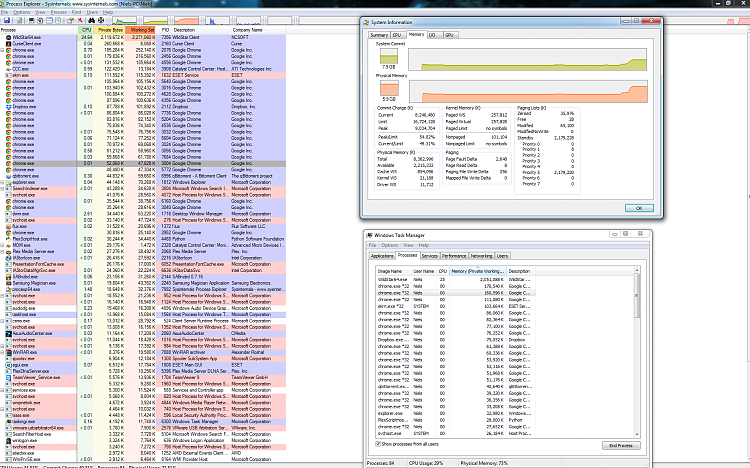Open the Options menu in Process Explorer
Viewport: 750px width, 468px height.
(x=22, y=12)
